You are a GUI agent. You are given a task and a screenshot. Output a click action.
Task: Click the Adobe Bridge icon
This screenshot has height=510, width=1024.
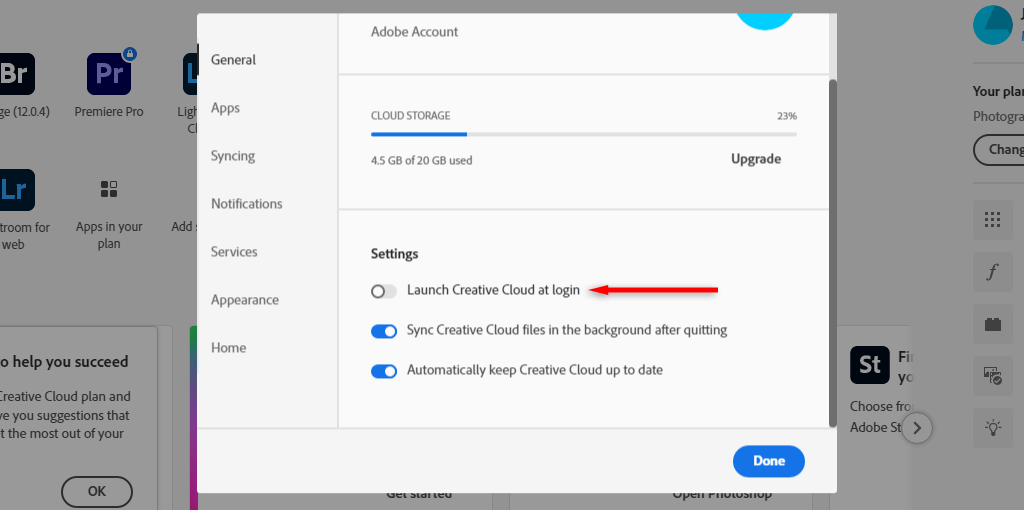click(x=16, y=72)
